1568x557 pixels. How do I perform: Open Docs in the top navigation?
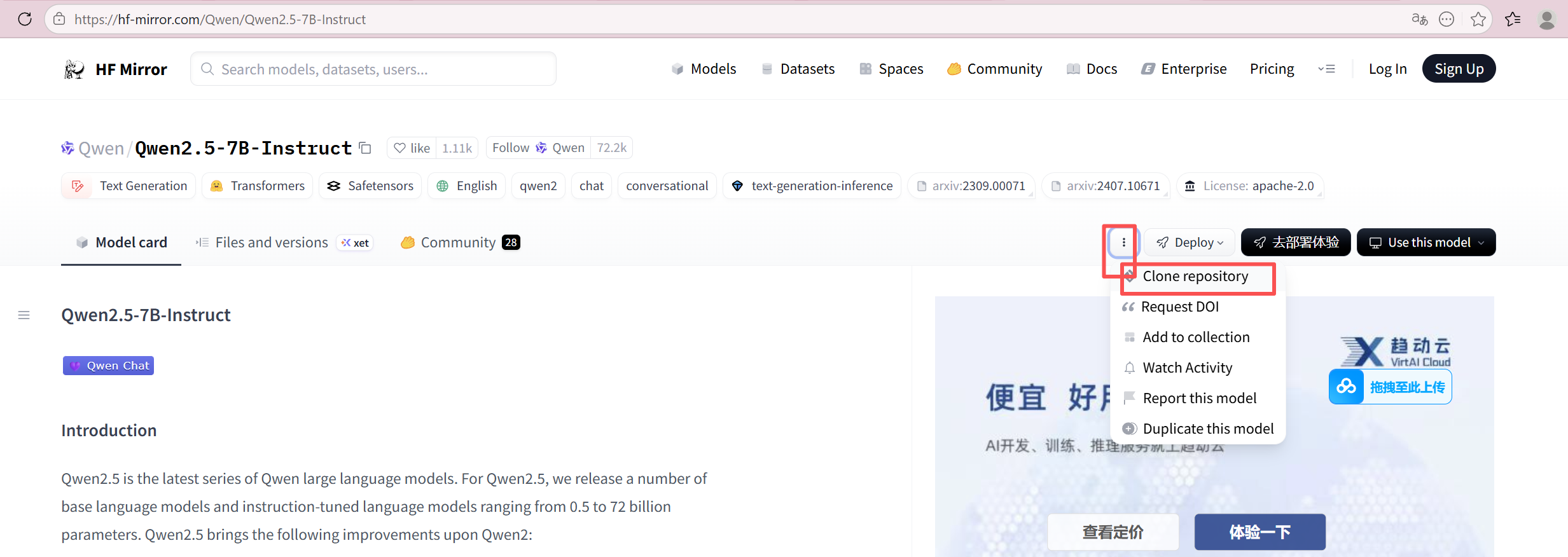(1092, 69)
